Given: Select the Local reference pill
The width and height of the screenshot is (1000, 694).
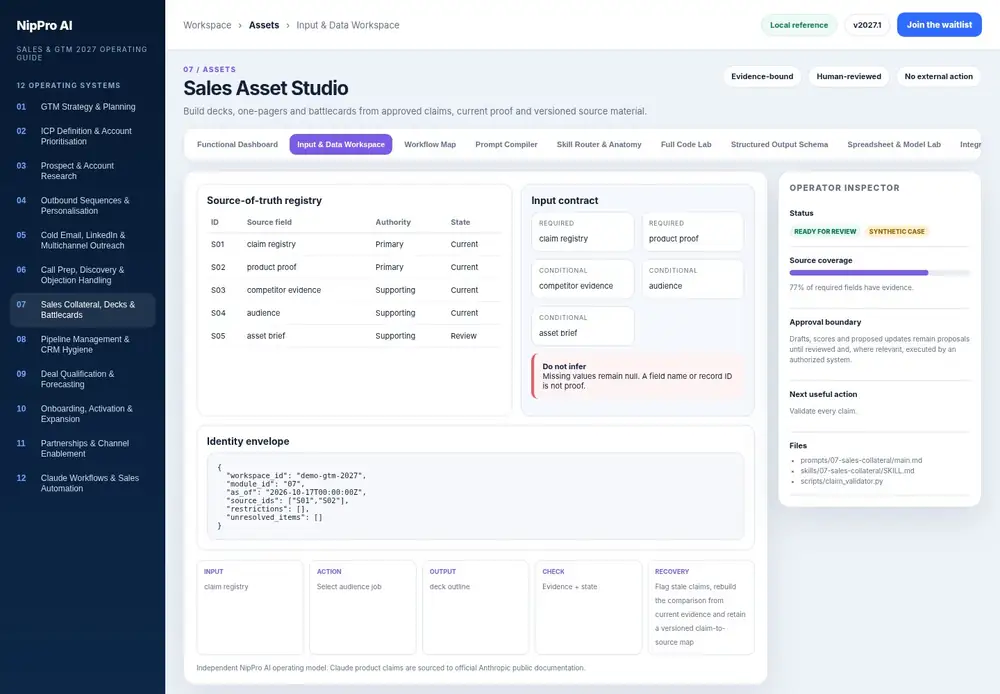Looking at the screenshot, I should 798,25.
